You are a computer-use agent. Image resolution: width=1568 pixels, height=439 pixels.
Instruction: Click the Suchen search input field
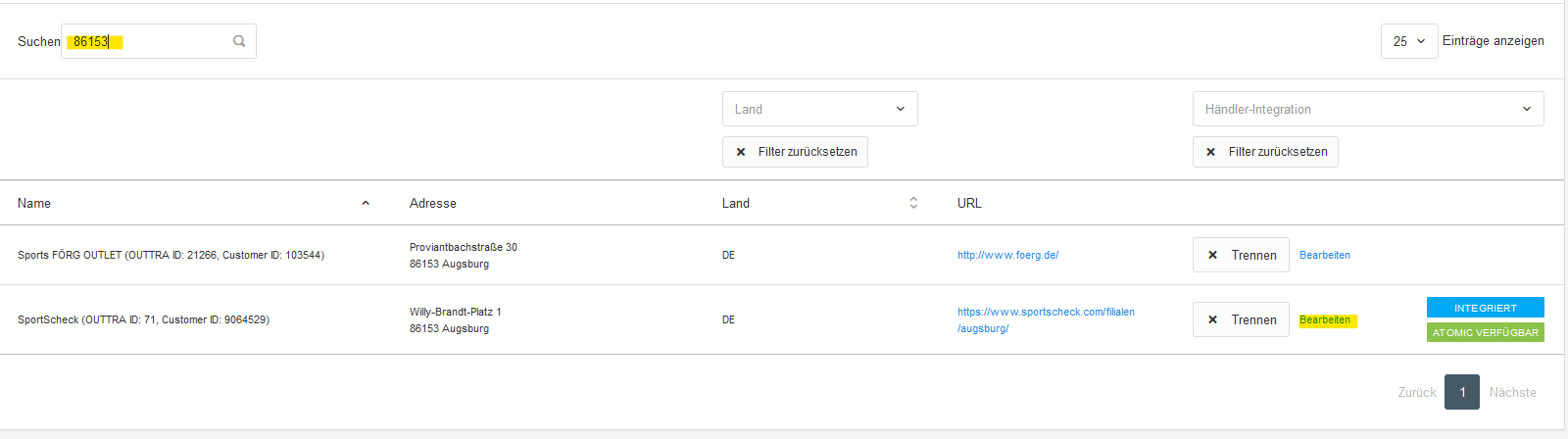pyautogui.click(x=159, y=41)
